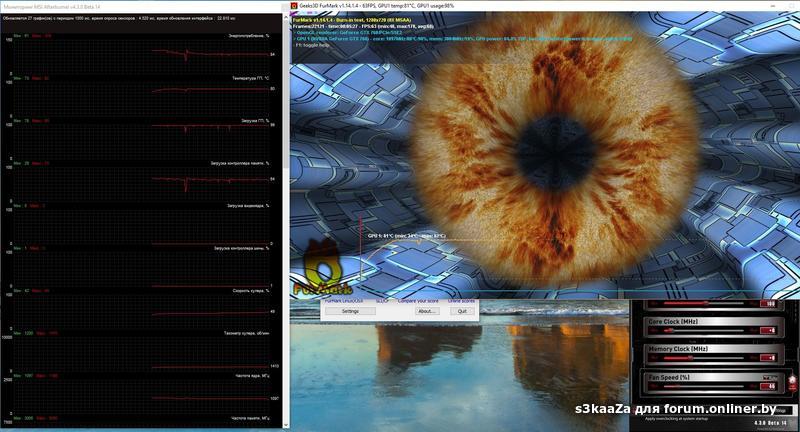800x432 pixels.
Task: Click the 4.3.0 Beta 14 version text
Action: 769,423
